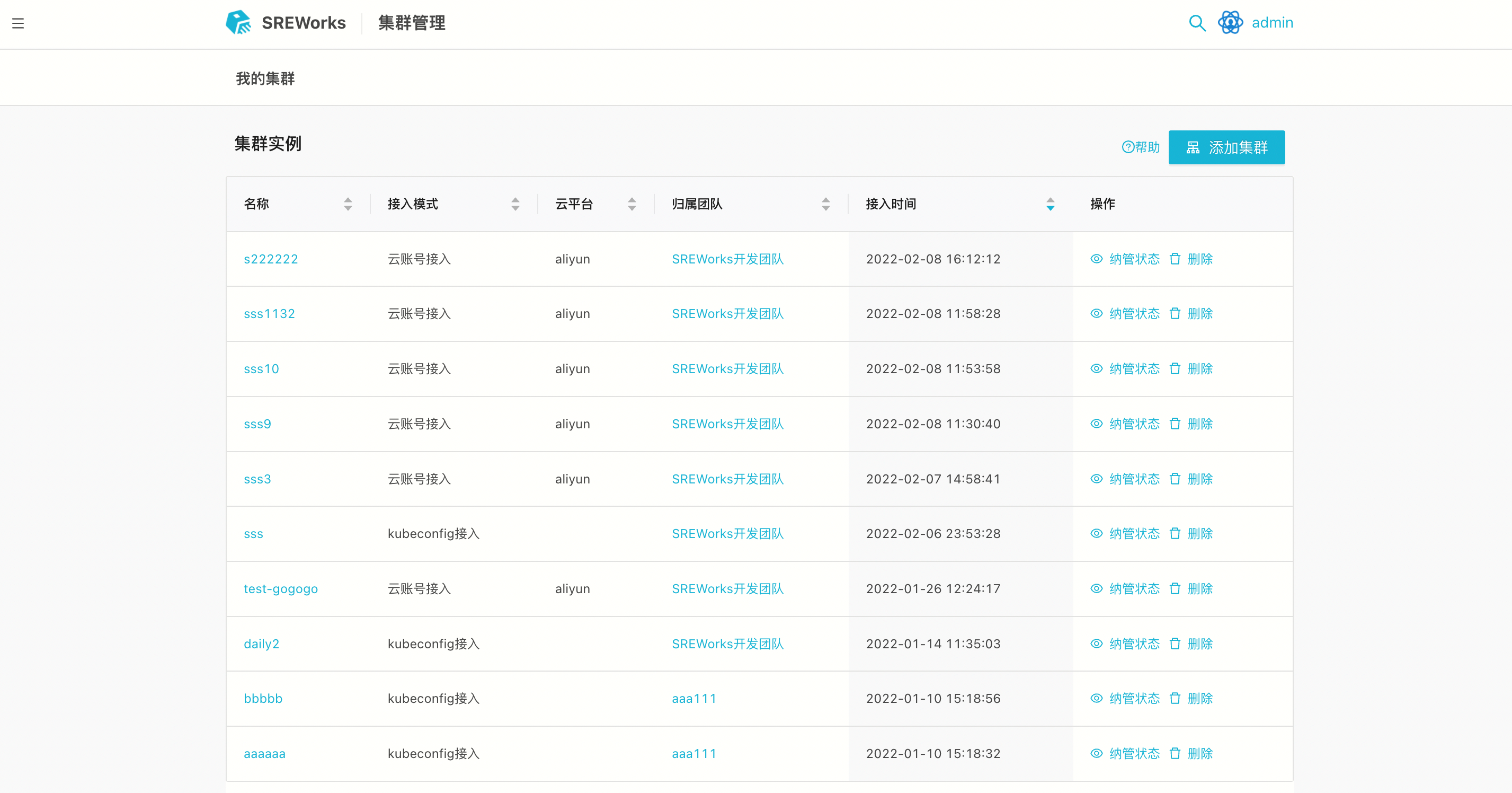Click the SREWorks logo icon
The height and width of the screenshot is (793, 1512).
pyautogui.click(x=238, y=23)
